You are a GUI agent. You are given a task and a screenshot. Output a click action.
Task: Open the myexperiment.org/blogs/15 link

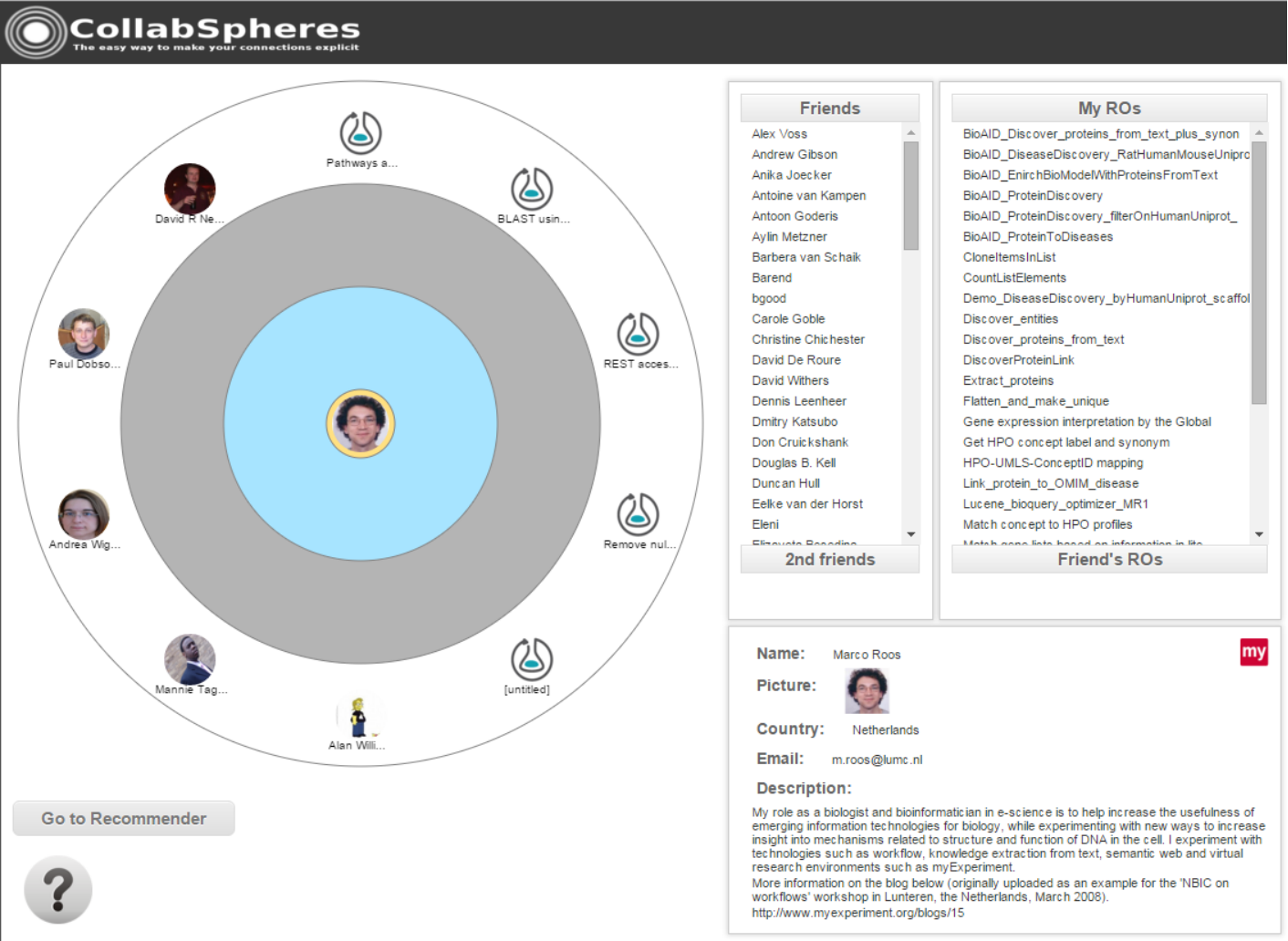pyautogui.click(x=857, y=913)
